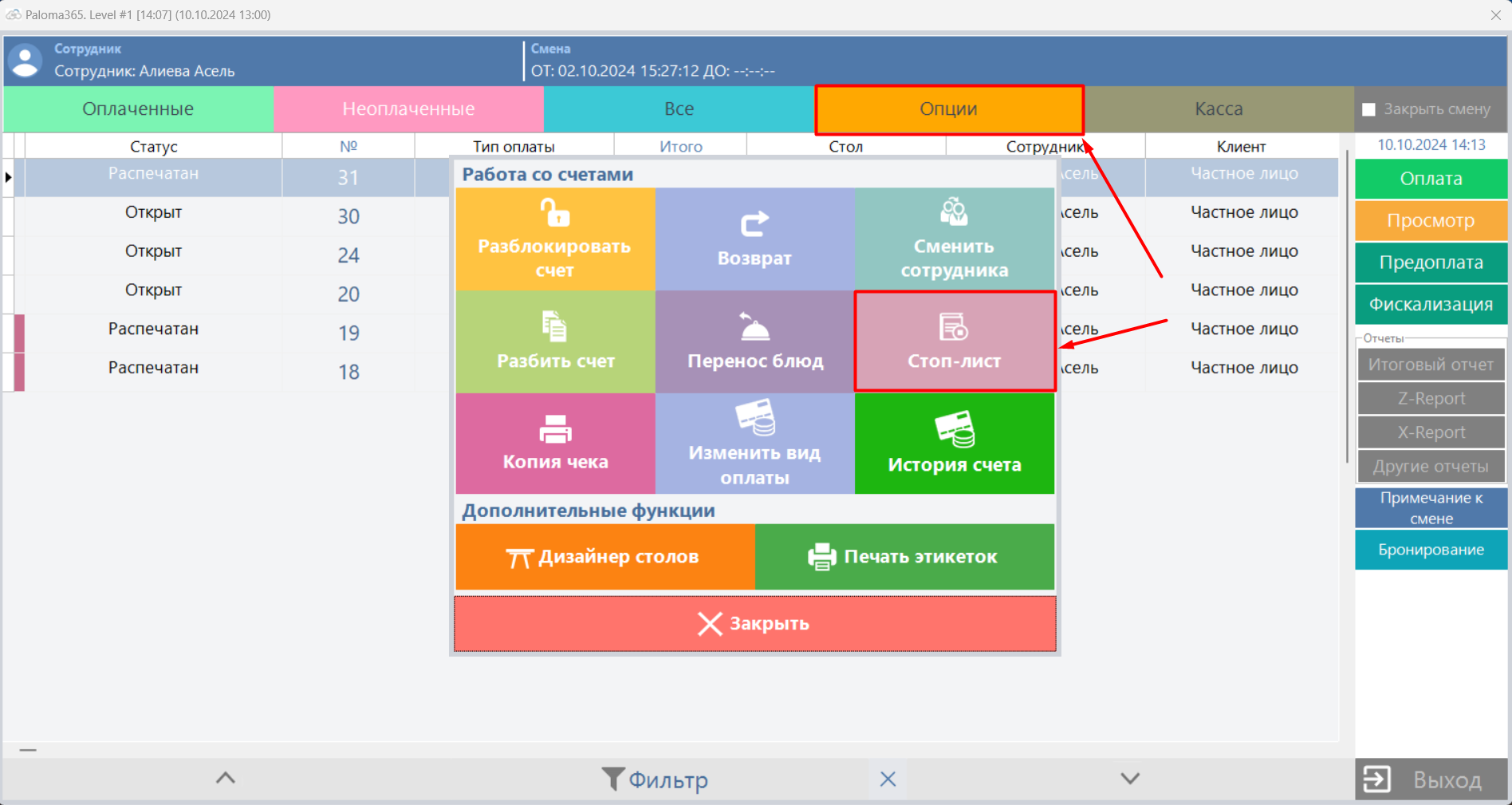
Task: Open Дизайнер столов
Action: coord(604,557)
